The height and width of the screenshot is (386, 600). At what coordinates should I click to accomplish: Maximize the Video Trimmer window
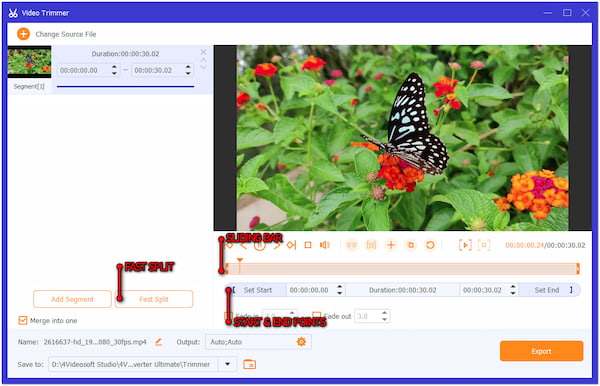point(567,13)
